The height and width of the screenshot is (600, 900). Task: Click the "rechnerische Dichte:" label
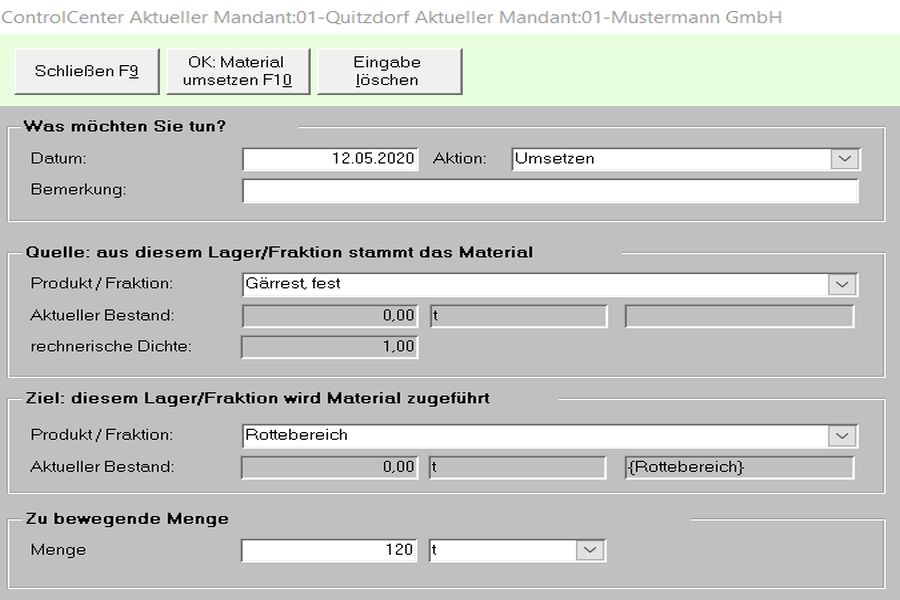click(x=111, y=346)
